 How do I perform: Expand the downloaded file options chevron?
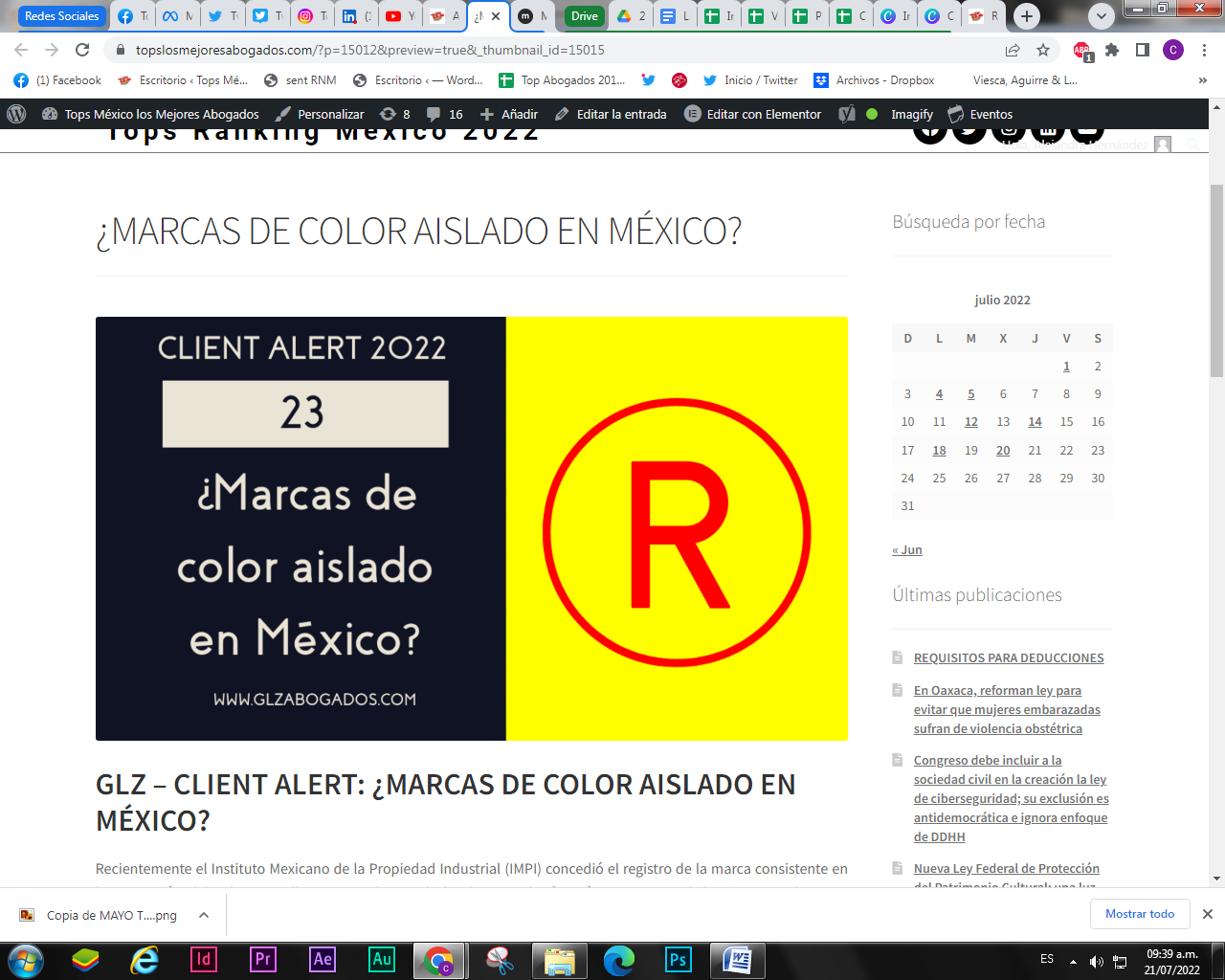[x=204, y=915]
